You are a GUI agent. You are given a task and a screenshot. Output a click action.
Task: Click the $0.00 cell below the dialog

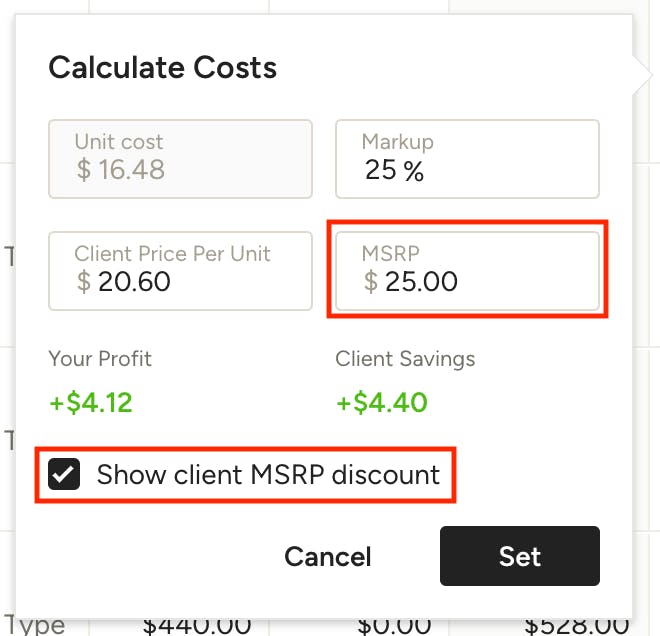pos(394,626)
